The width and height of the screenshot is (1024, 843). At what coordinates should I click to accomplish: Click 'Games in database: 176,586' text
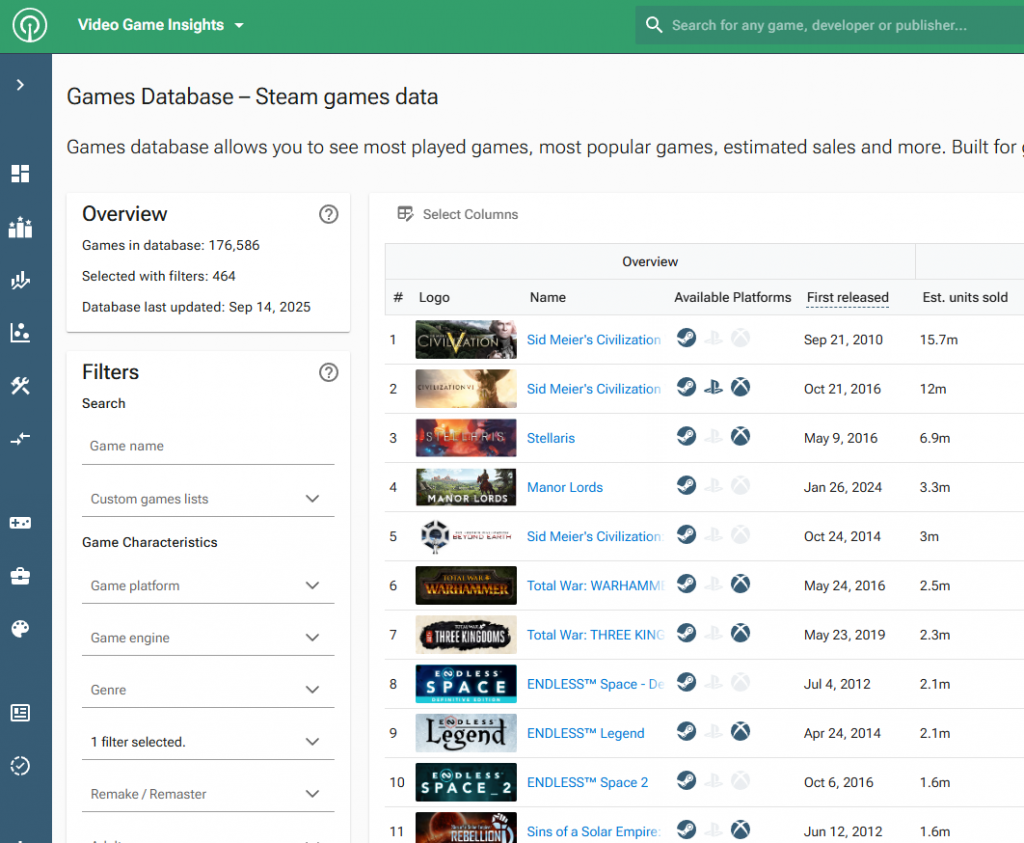pos(170,246)
